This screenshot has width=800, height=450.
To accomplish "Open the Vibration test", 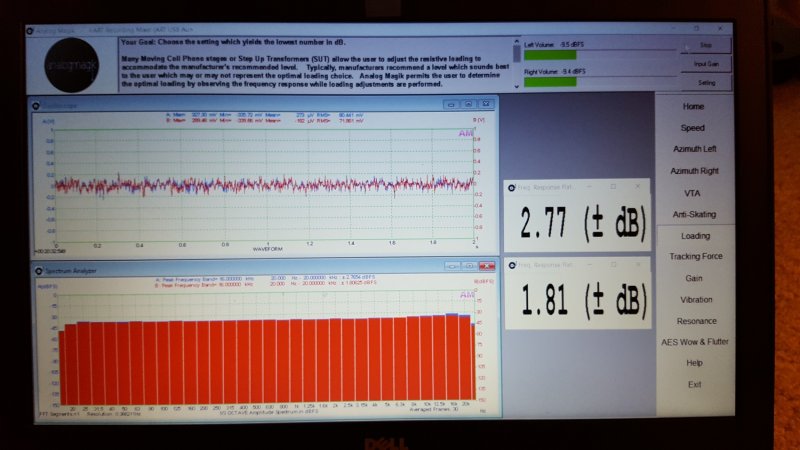I will coord(696,300).
